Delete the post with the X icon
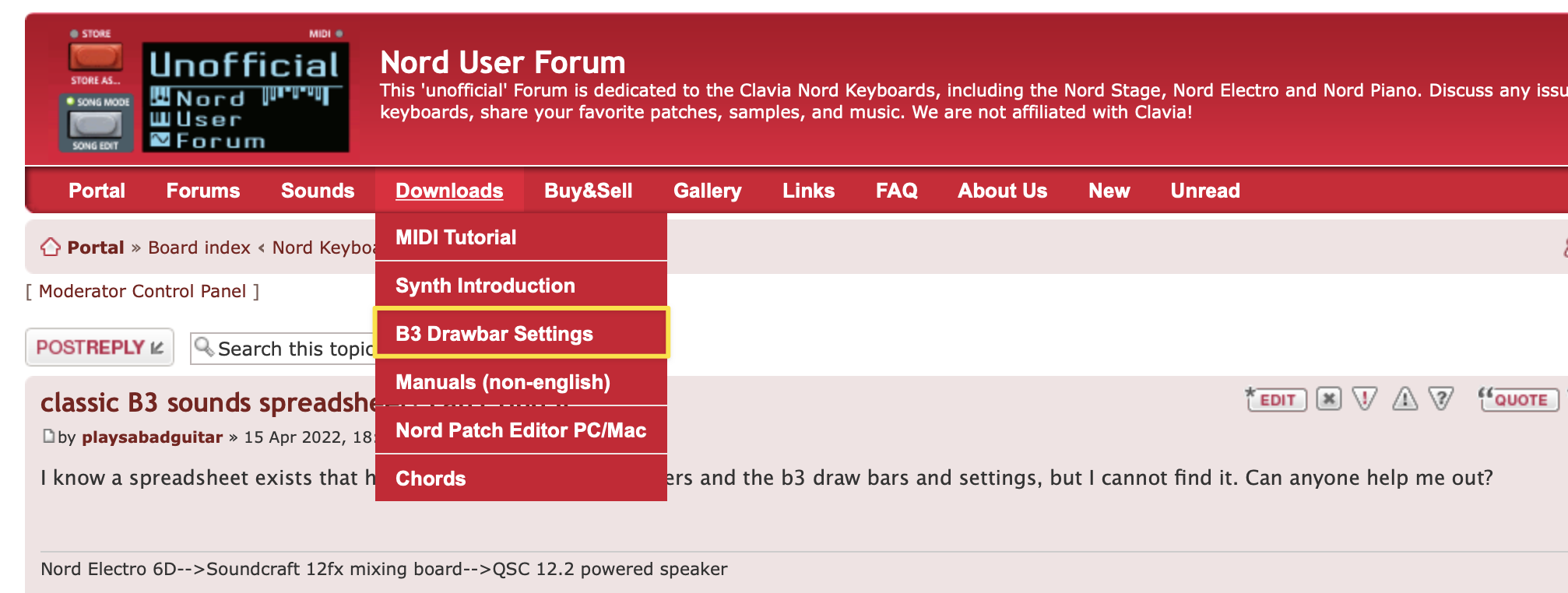The image size is (1568, 593). [1329, 399]
